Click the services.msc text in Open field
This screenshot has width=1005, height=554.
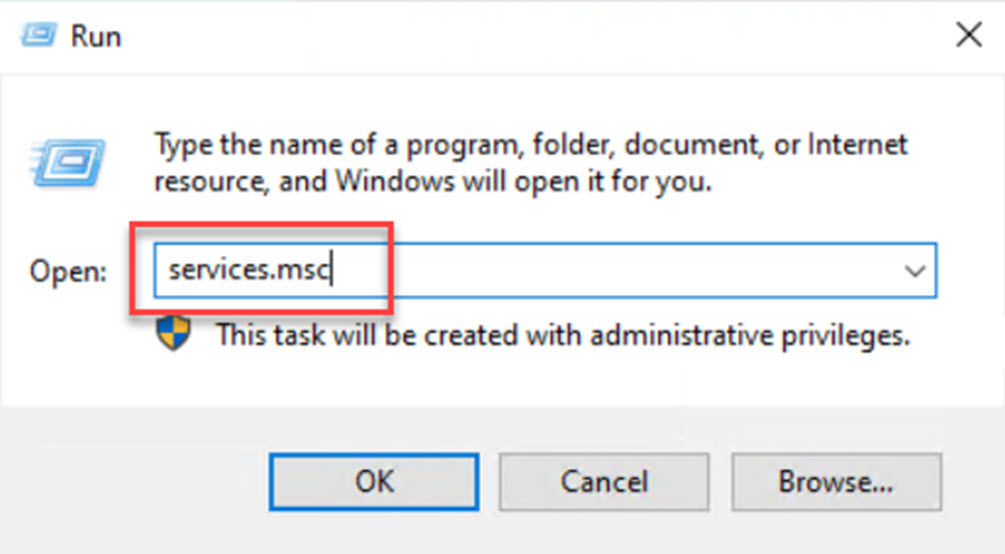coord(249,270)
